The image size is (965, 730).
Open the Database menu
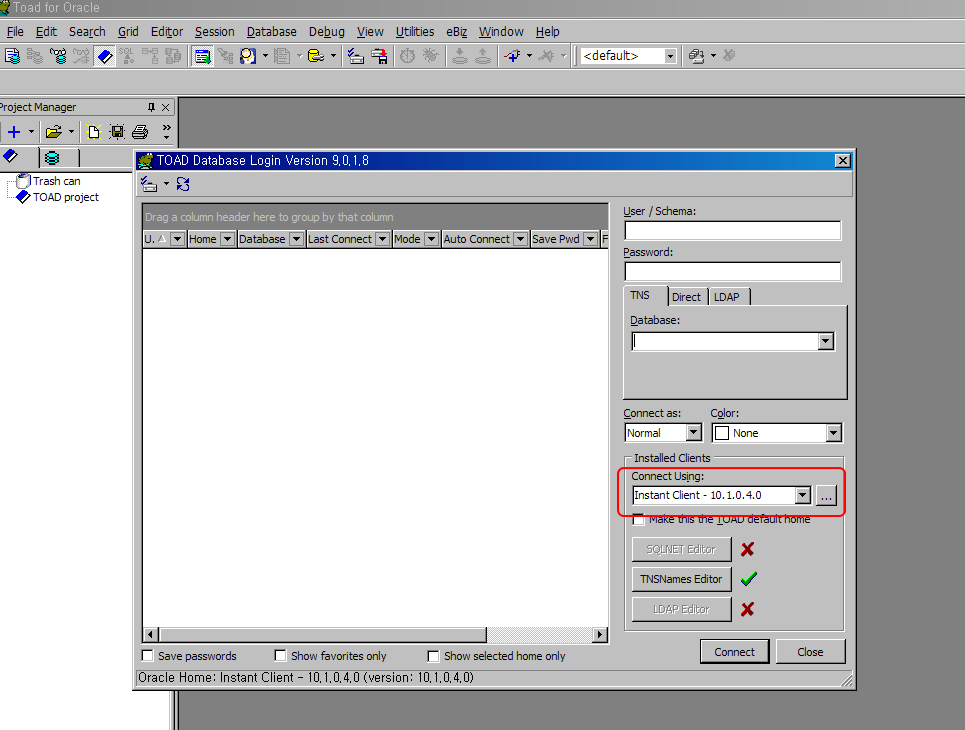tap(271, 31)
